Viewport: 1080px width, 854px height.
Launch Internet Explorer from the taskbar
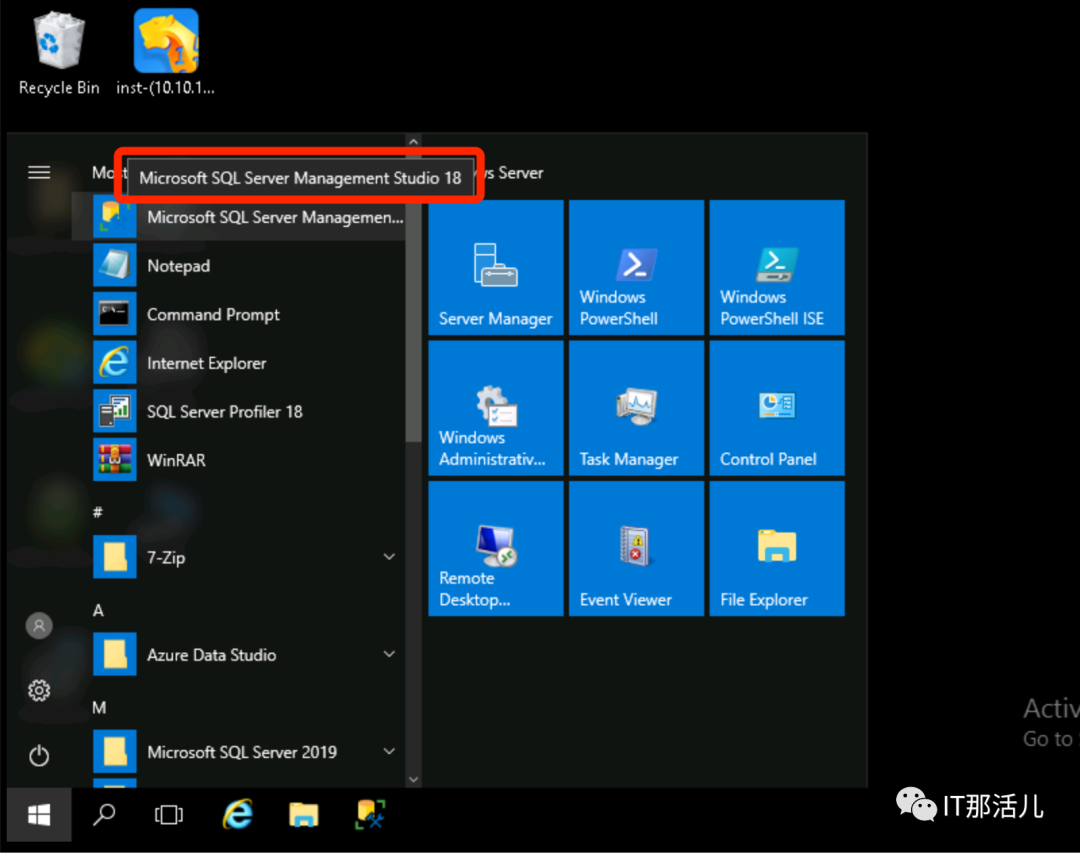click(x=238, y=815)
